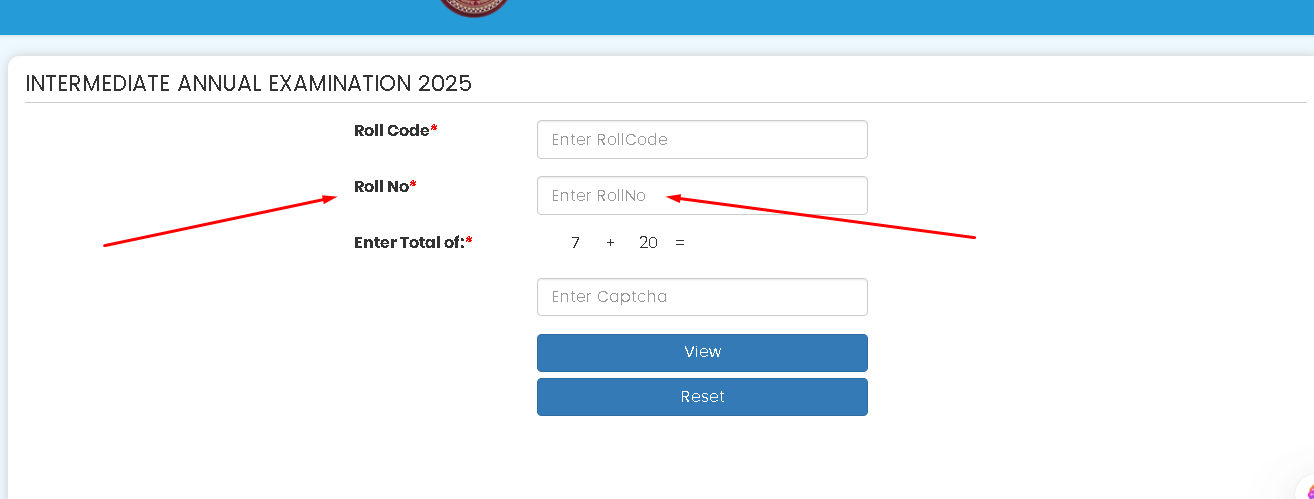Screen dimensions: 1314x499
Task: Click the blue header banner
Action: tap(900, 16)
